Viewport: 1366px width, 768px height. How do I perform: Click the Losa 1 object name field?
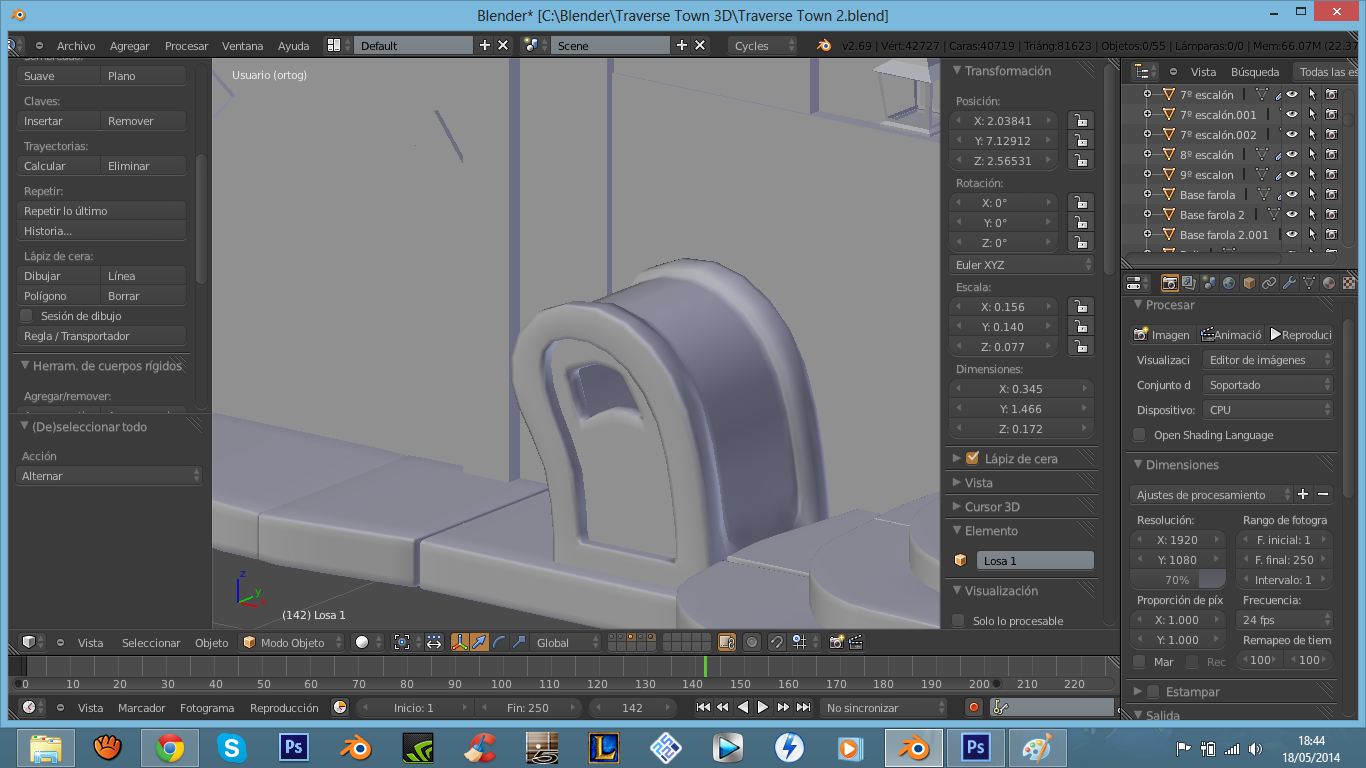tap(1033, 561)
